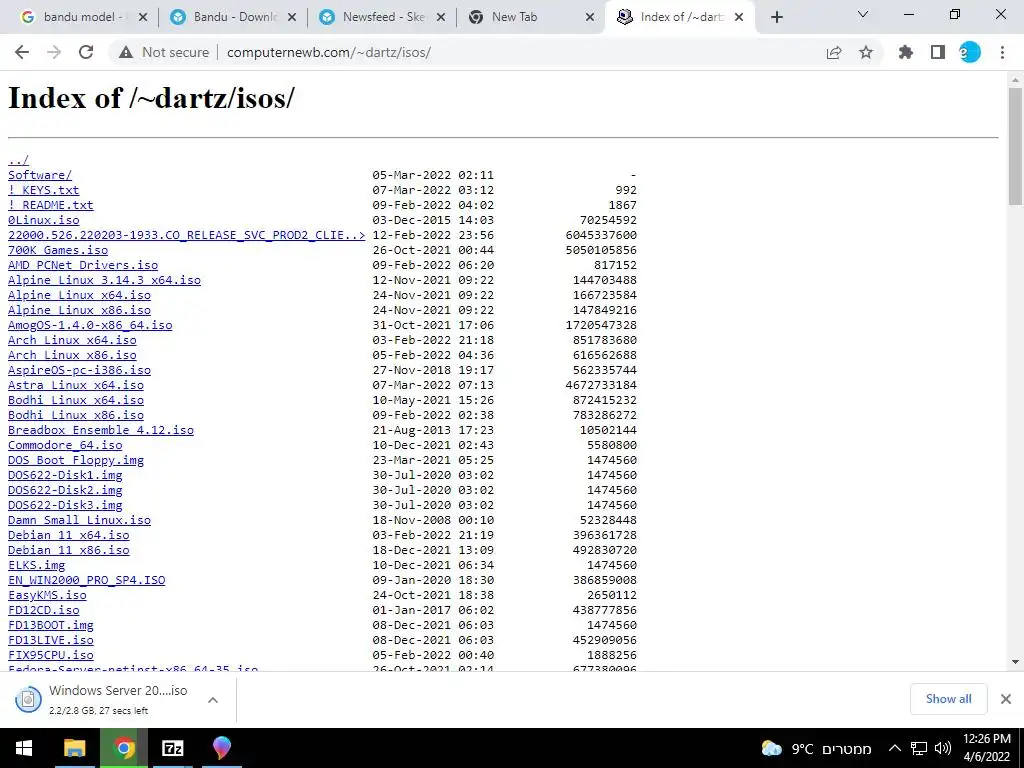This screenshot has width=1024, height=768.
Task: Close the bandu model tab
Action: (143, 17)
